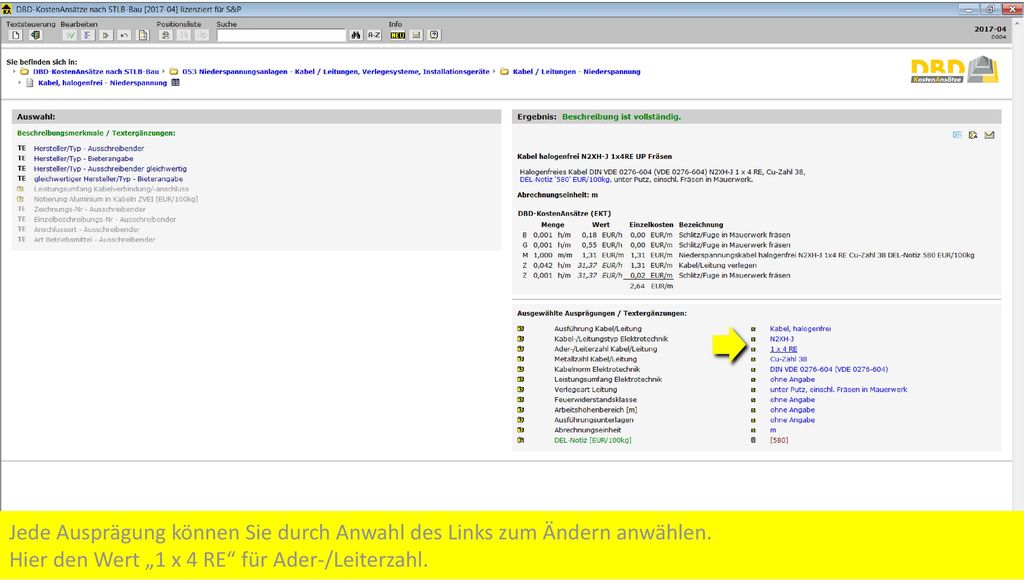This screenshot has width=1024, height=580.
Task: Click the yellow NEU info icon
Action: 398,35
